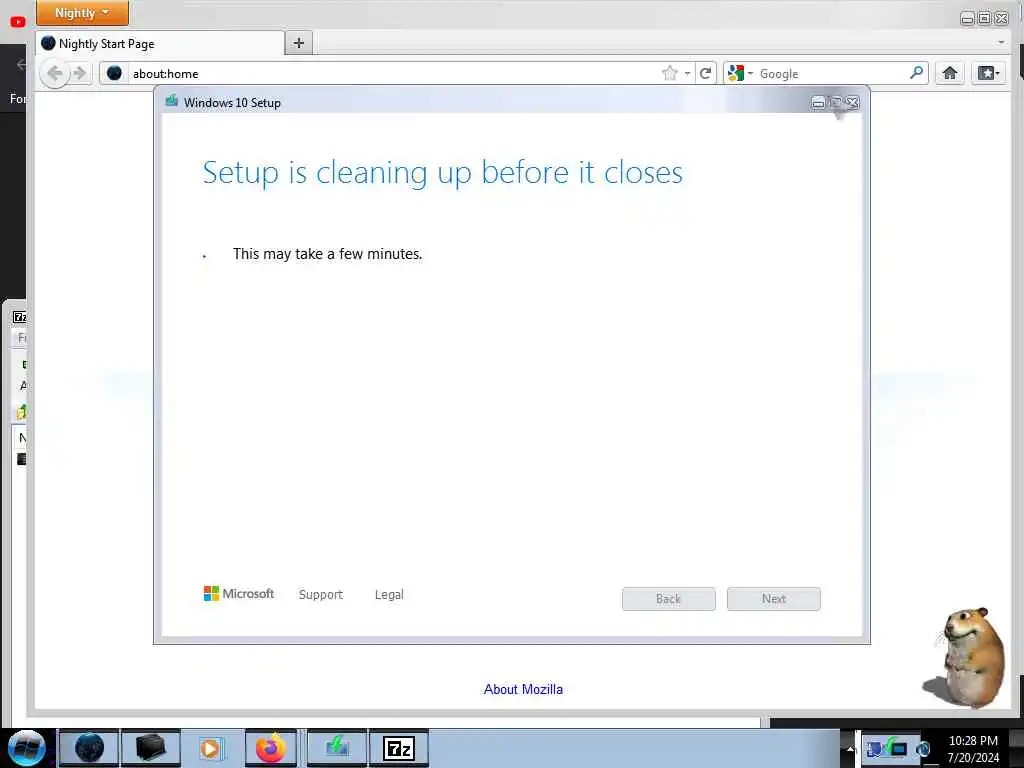Close the Windows 10 Setup dialog
Viewport: 1024px width, 768px height.
(852, 103)
